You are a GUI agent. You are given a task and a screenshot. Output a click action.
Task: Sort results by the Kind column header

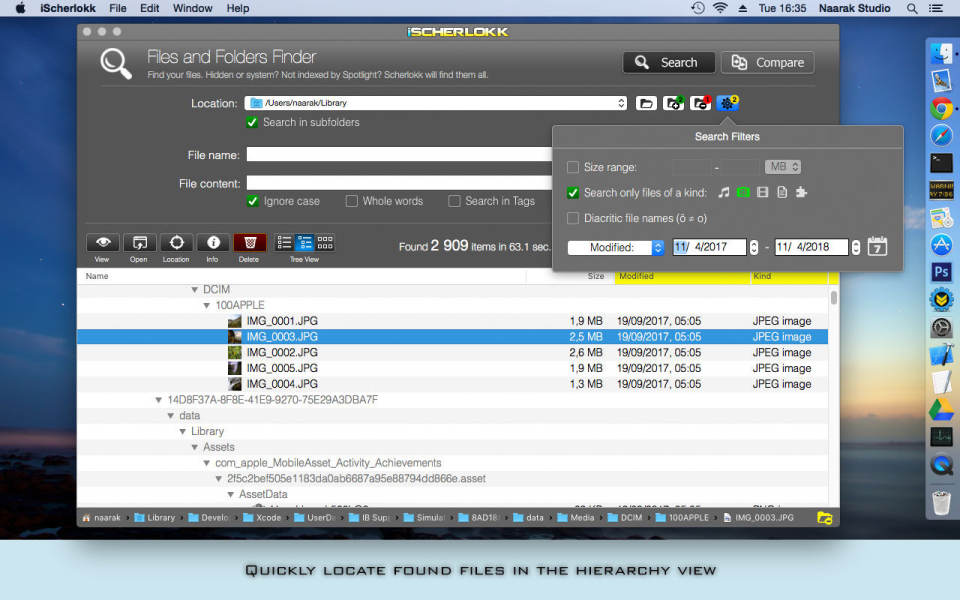tap(790, 276)
